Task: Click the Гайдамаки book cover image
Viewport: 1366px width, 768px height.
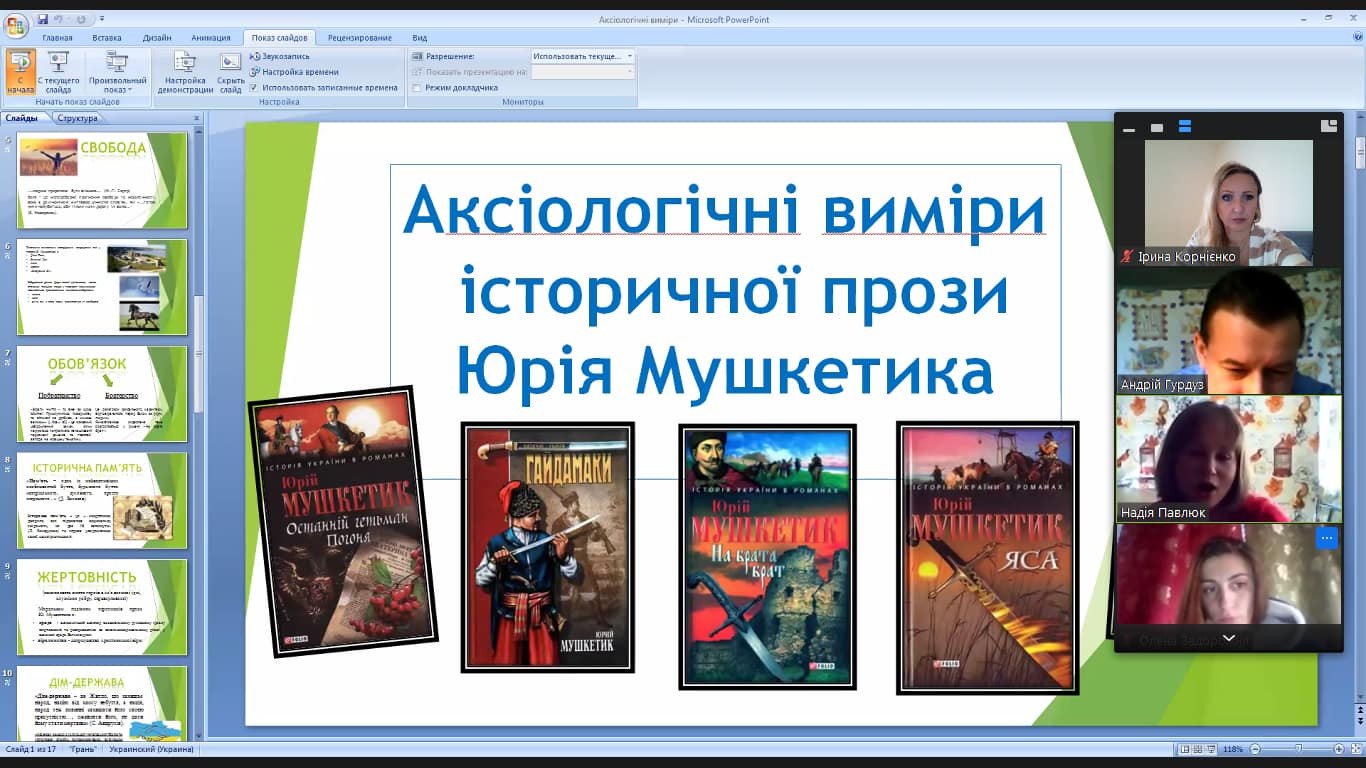Action: pyautogui.click(x=547, y=547)
